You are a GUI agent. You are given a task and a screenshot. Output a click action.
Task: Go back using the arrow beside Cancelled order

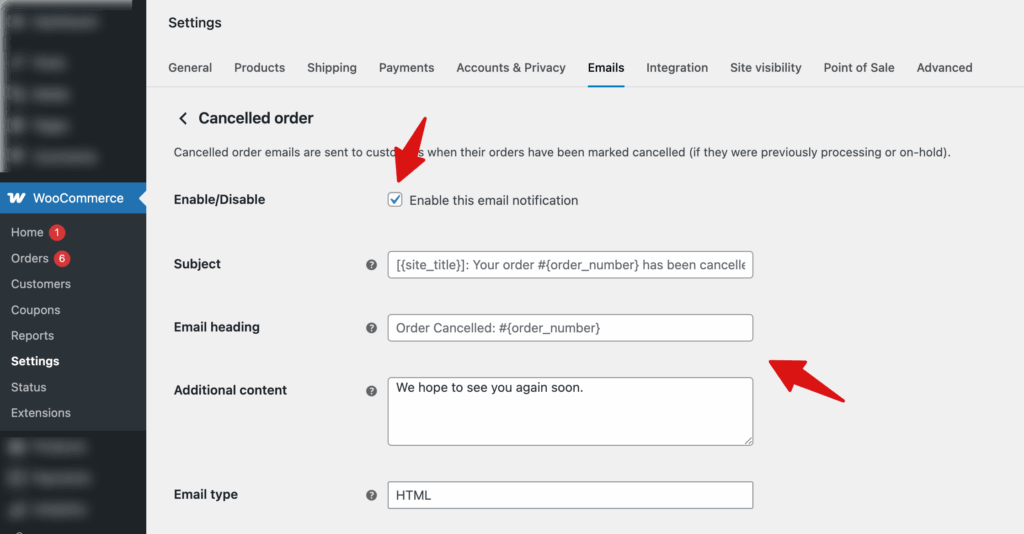[183, 118]
